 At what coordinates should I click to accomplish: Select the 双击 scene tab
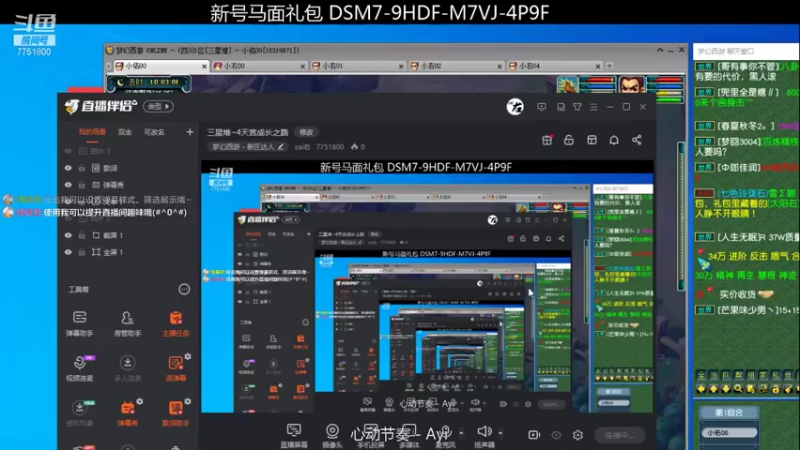pyautogui.click(x=124, y=132)
